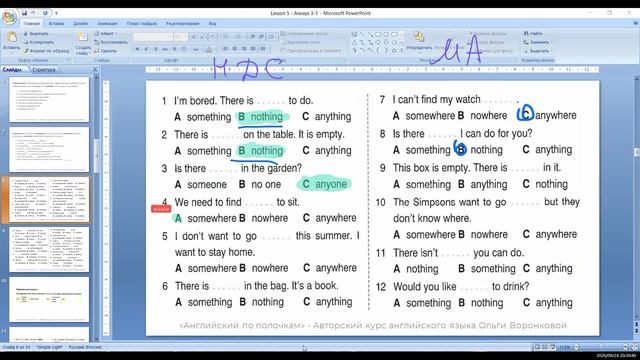Align text right

(244, 49)
